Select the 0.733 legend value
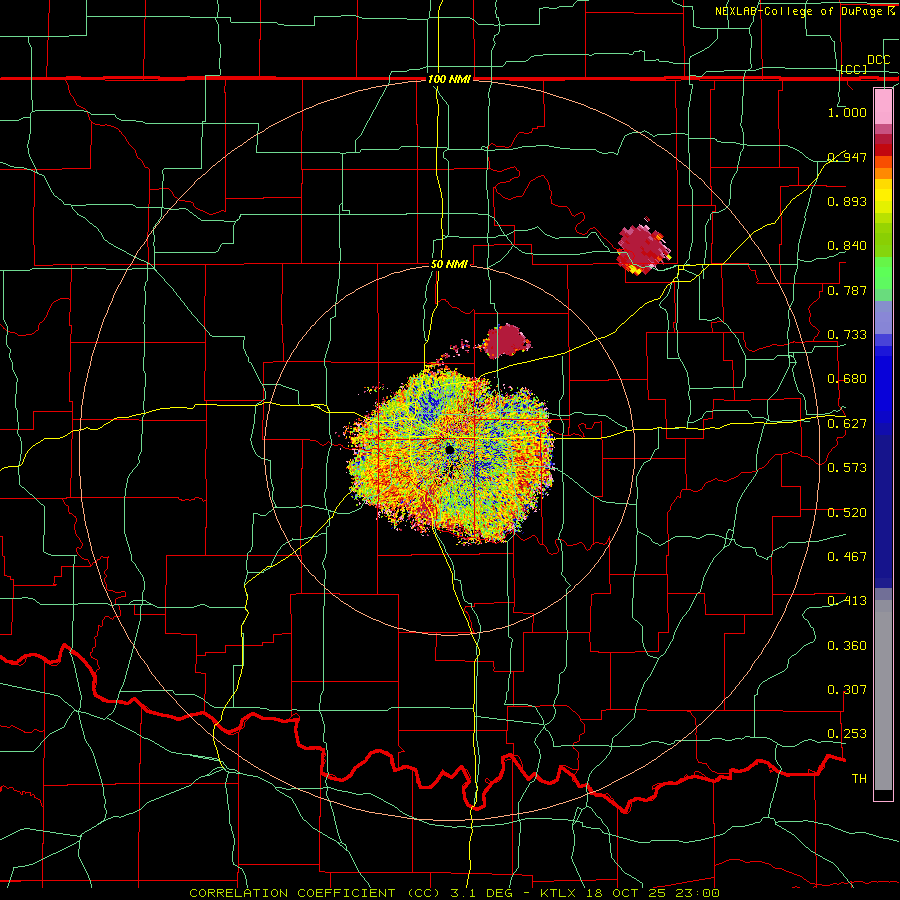900x900 pixels. point(847,335)
